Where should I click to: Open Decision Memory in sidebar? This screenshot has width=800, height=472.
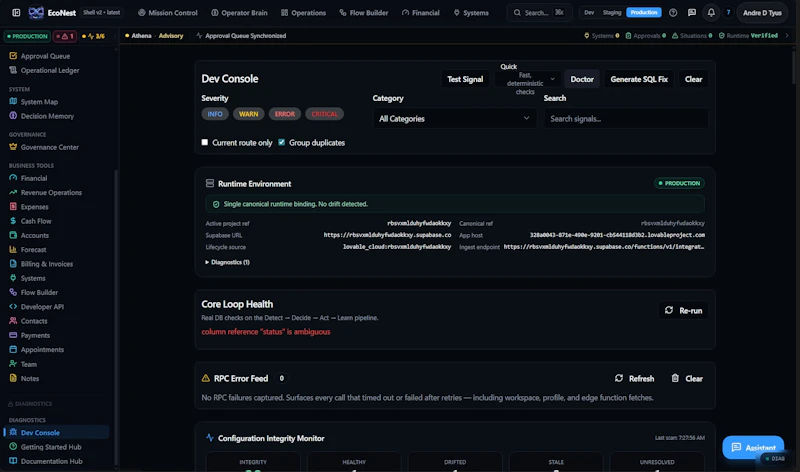pos(42,116)
